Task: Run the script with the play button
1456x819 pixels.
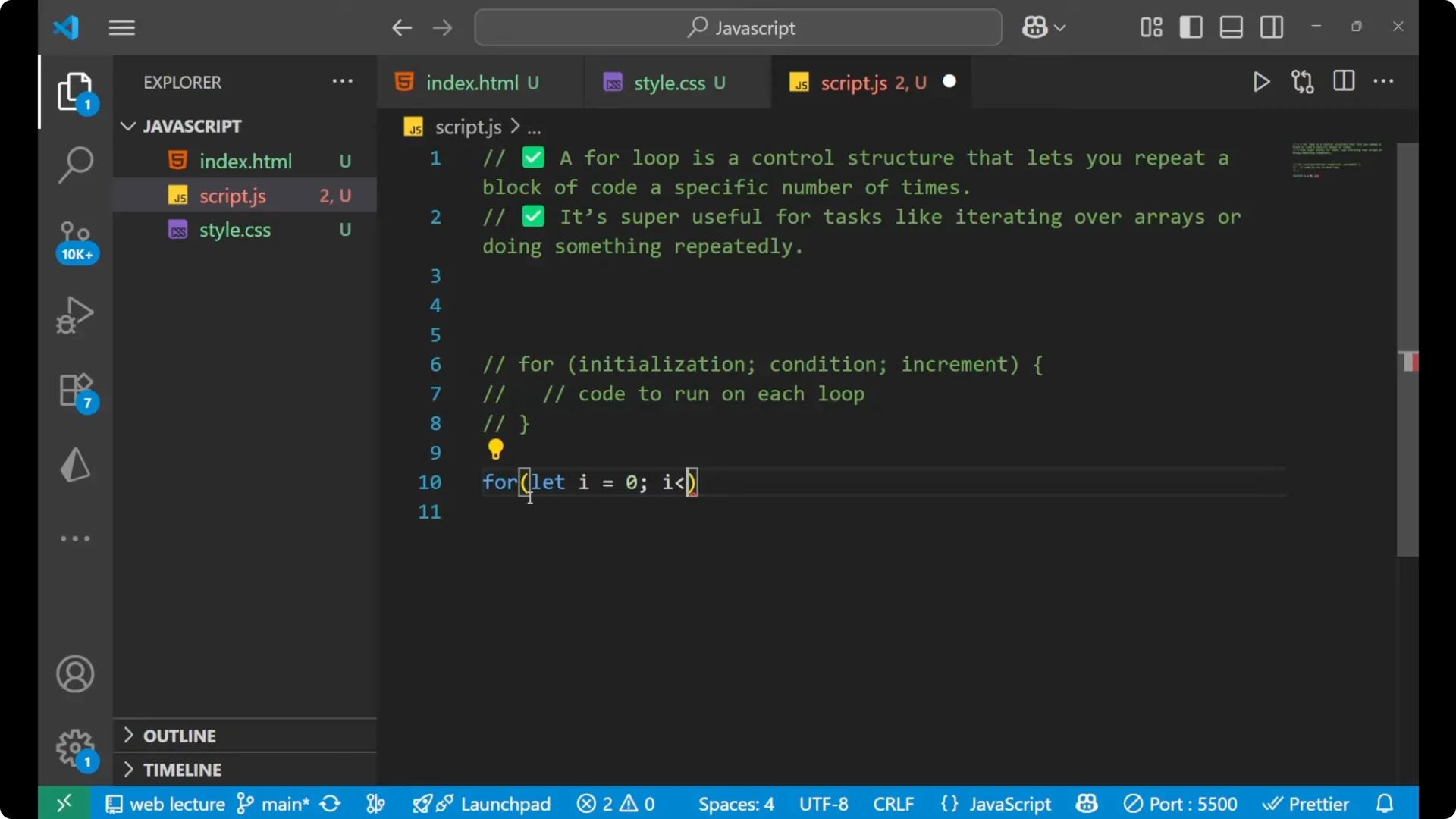Action: [x=1261, y=82]
